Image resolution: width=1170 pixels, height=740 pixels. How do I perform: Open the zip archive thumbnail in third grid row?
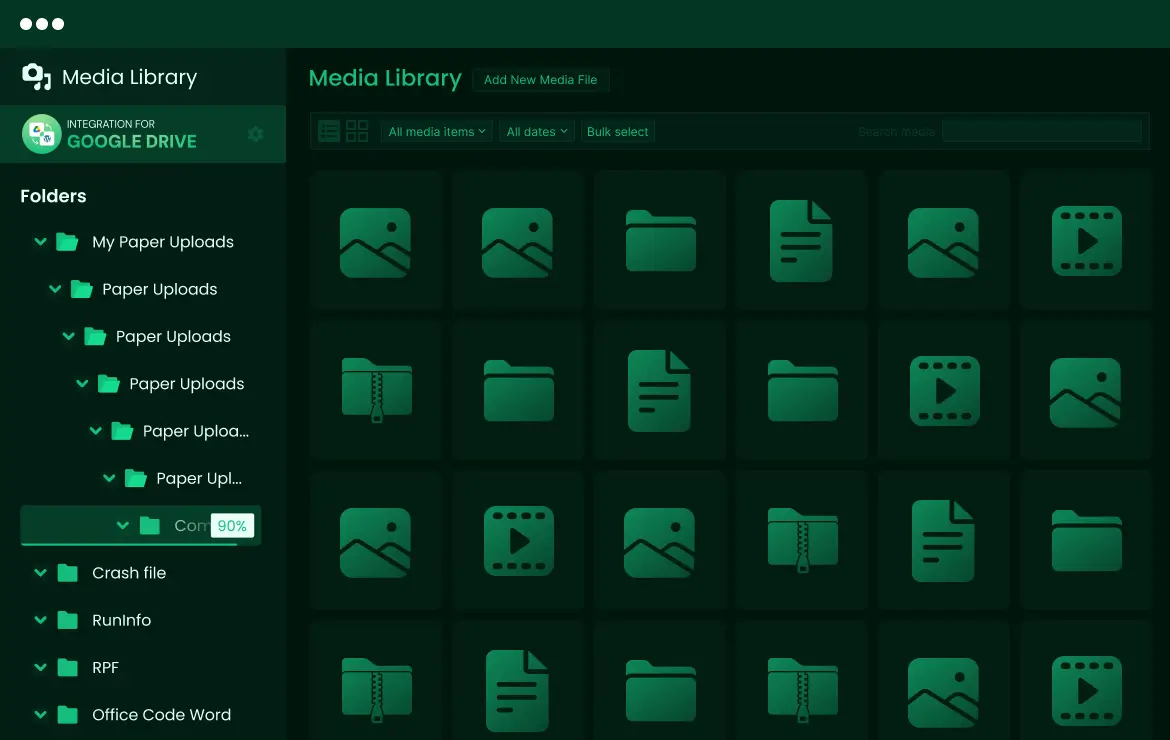(802, 541)
